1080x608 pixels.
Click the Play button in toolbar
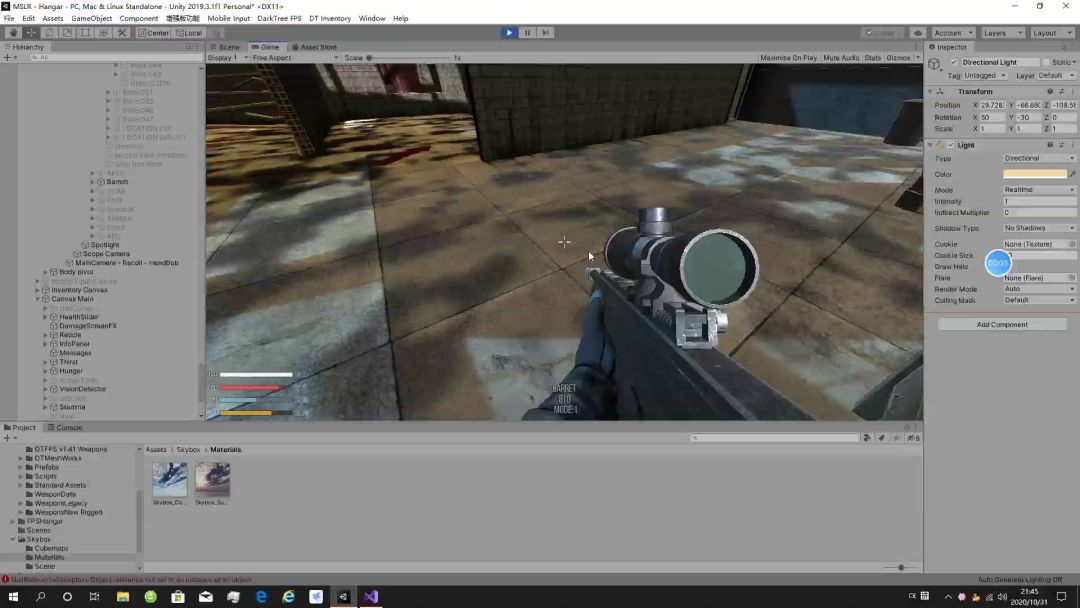coord(509,32)
